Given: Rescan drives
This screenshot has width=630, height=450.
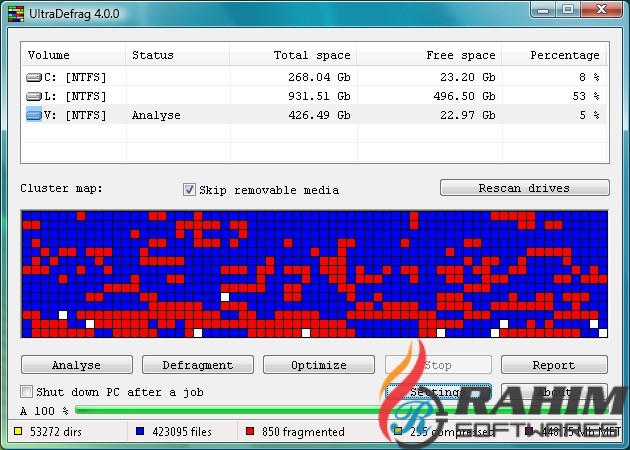Looking at the screenshot, I should pyautogui.click(x=524, y=188).
